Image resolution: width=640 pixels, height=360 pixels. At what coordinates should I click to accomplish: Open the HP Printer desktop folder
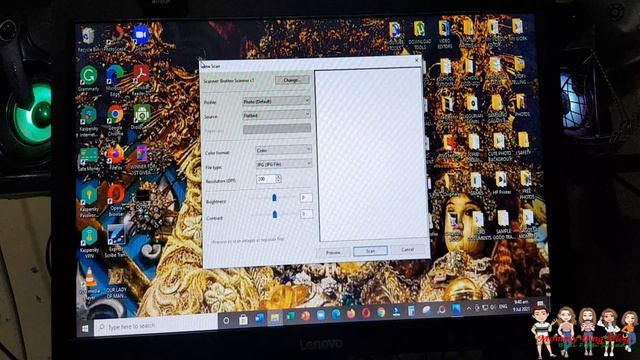pos(502,183)
